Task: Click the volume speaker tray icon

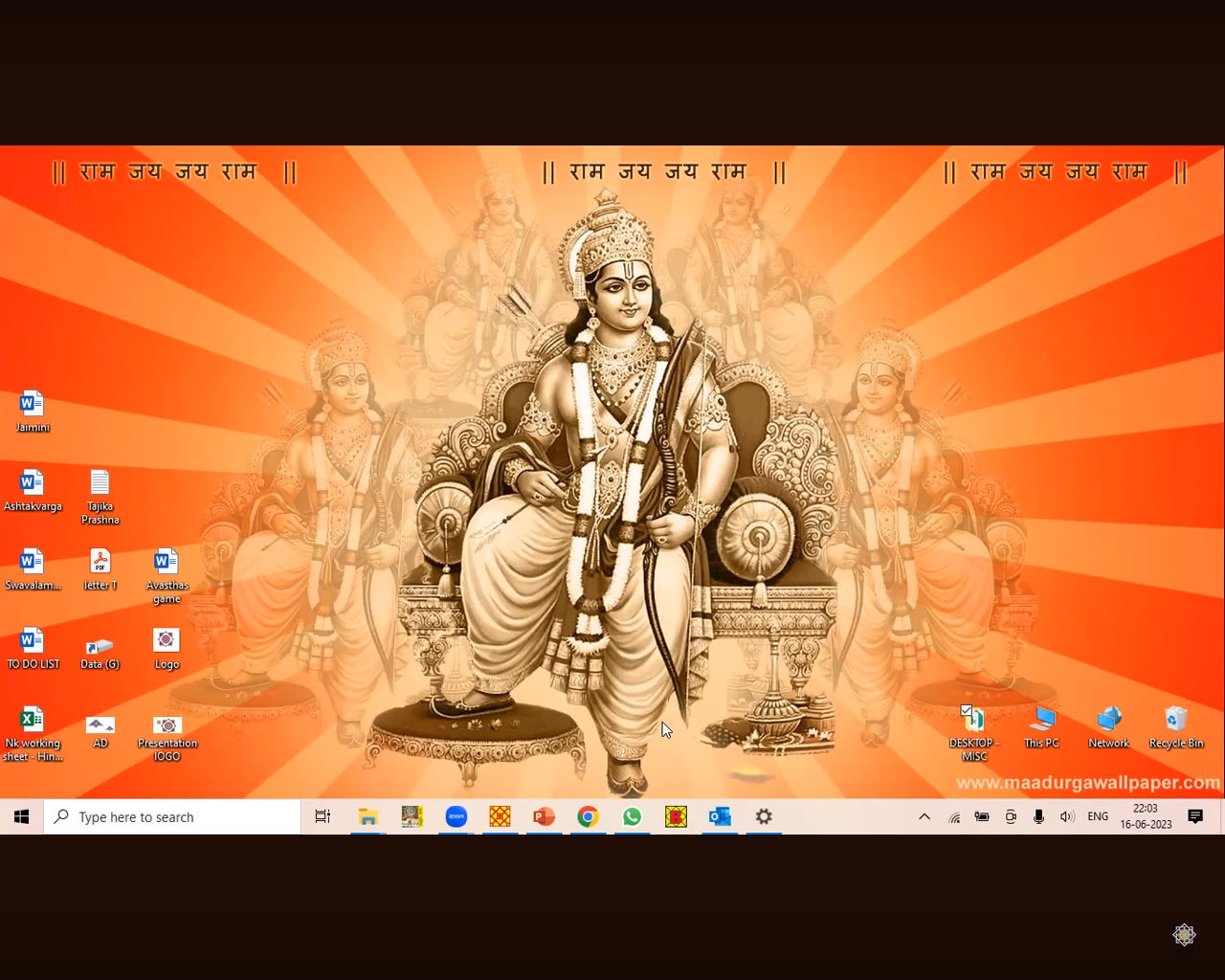Action: 1067,816
